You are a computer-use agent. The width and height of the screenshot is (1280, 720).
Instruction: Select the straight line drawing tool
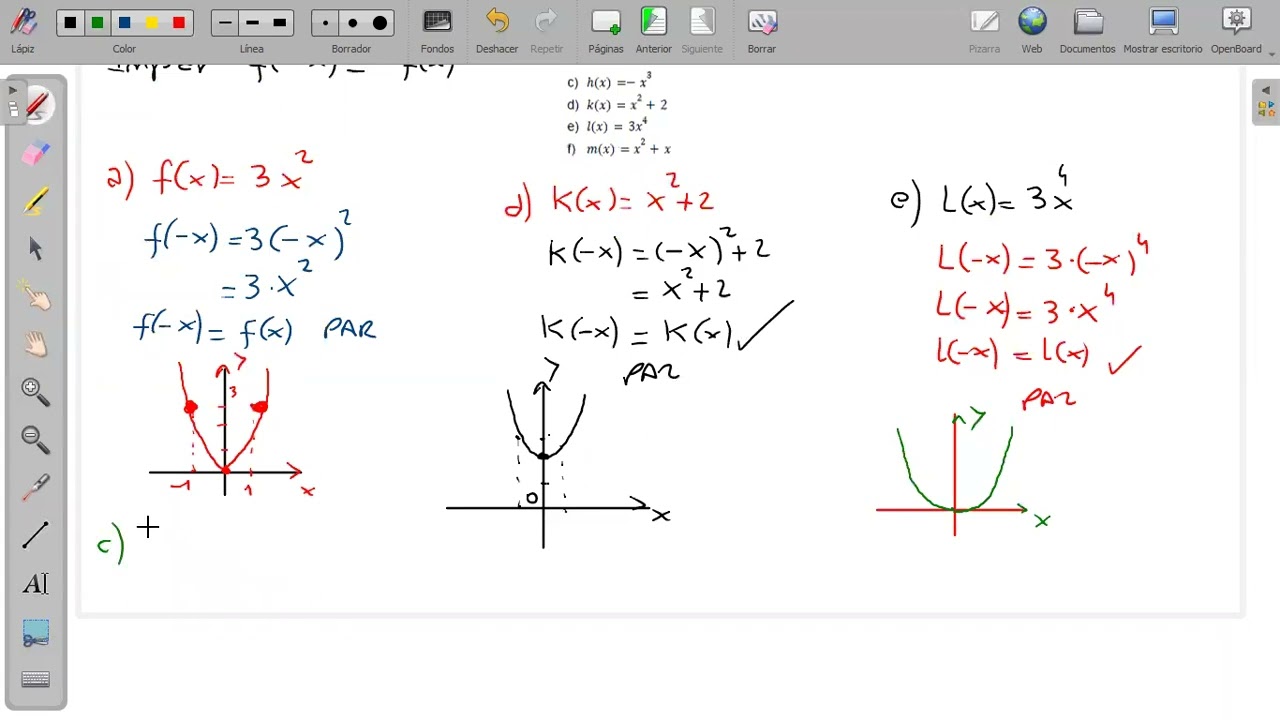(x=36, y=536)
